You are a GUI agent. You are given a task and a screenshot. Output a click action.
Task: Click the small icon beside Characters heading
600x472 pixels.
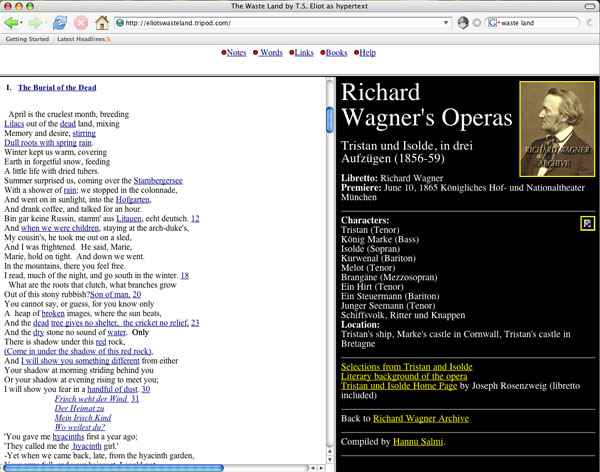[x=587, y=223]
